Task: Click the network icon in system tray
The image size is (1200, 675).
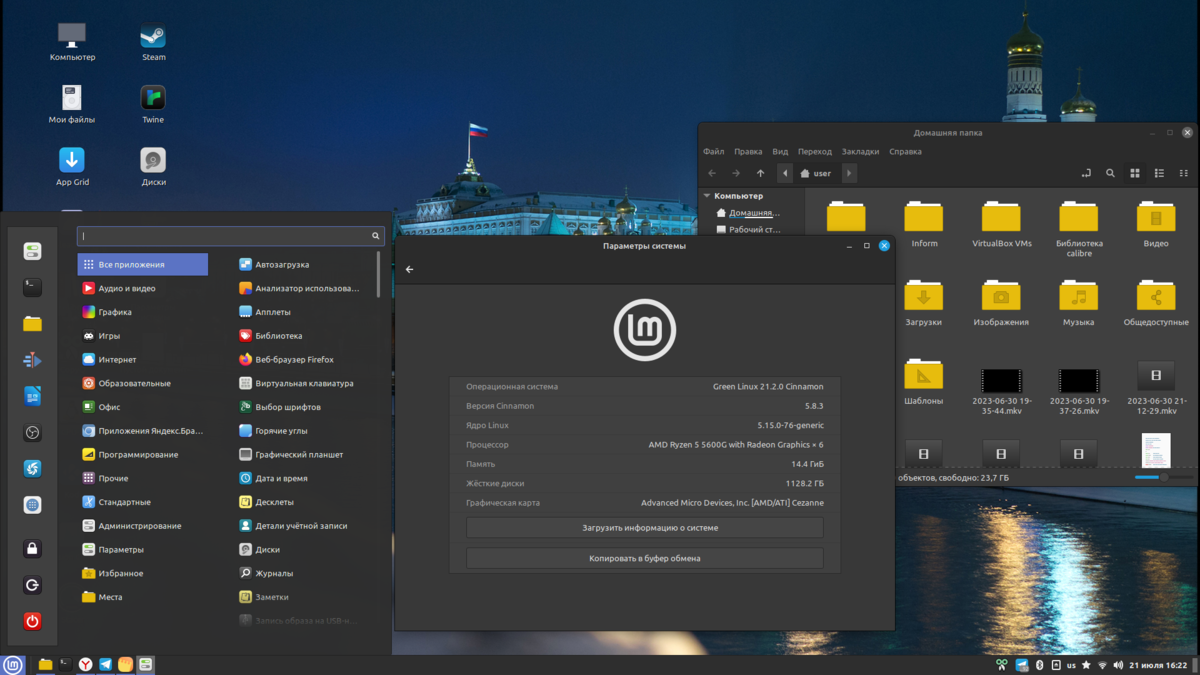Action: 1102,665
